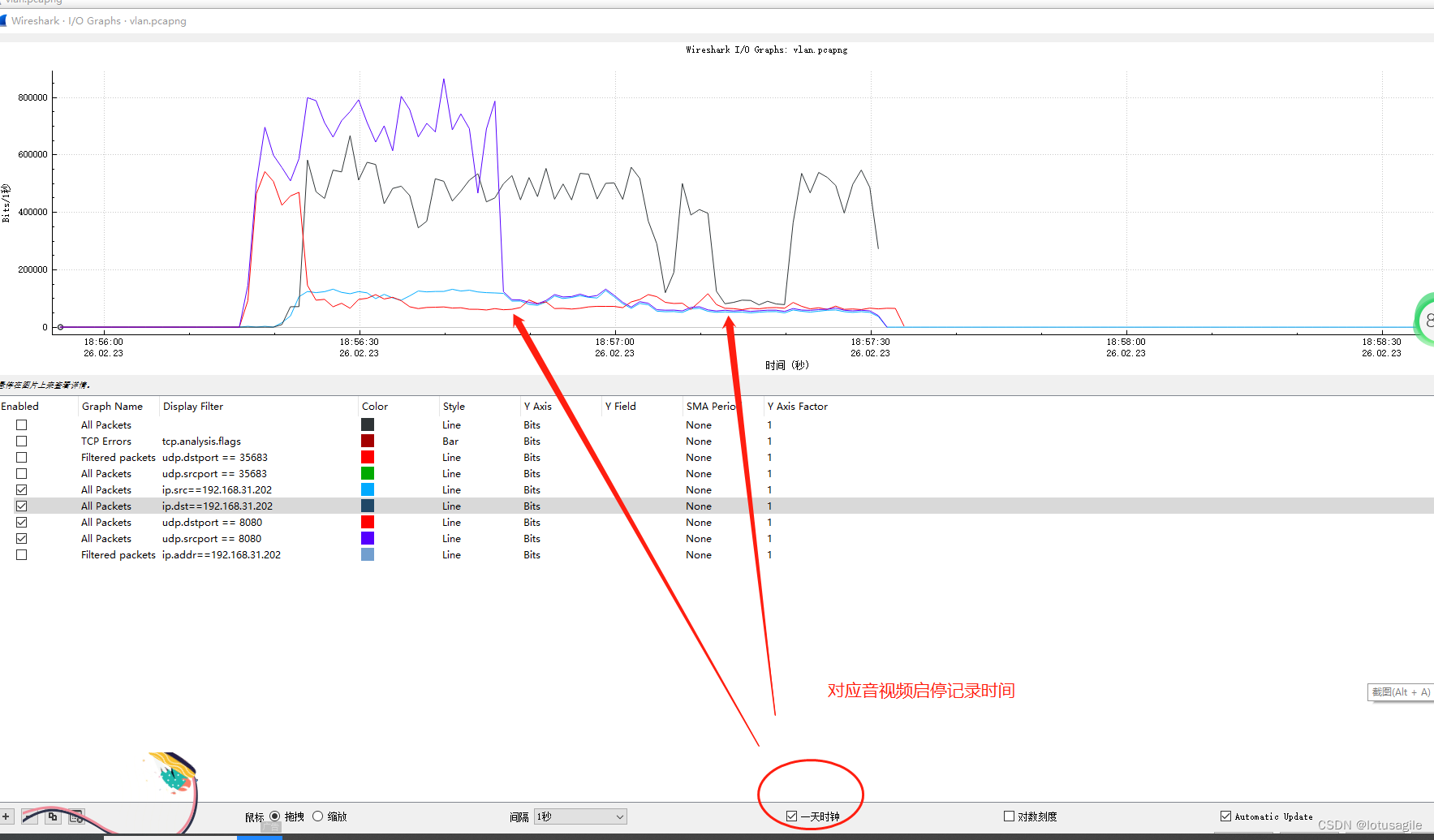Click the clear all graphs icon

76,816
